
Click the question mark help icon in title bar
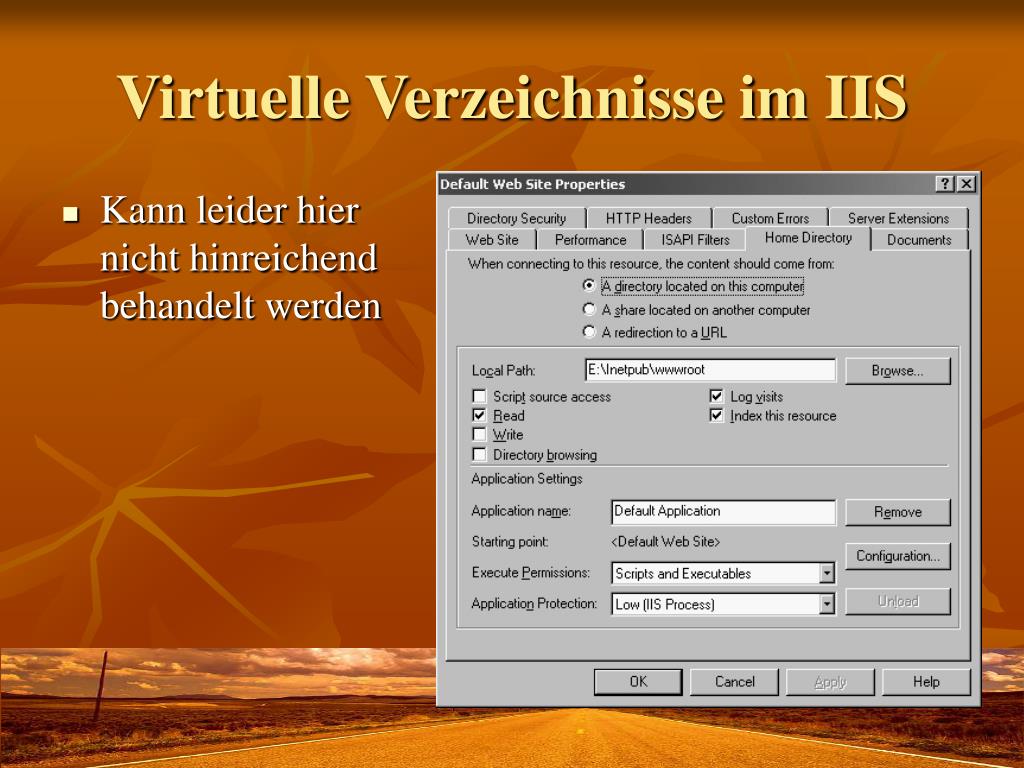click(x=945, y=184)
